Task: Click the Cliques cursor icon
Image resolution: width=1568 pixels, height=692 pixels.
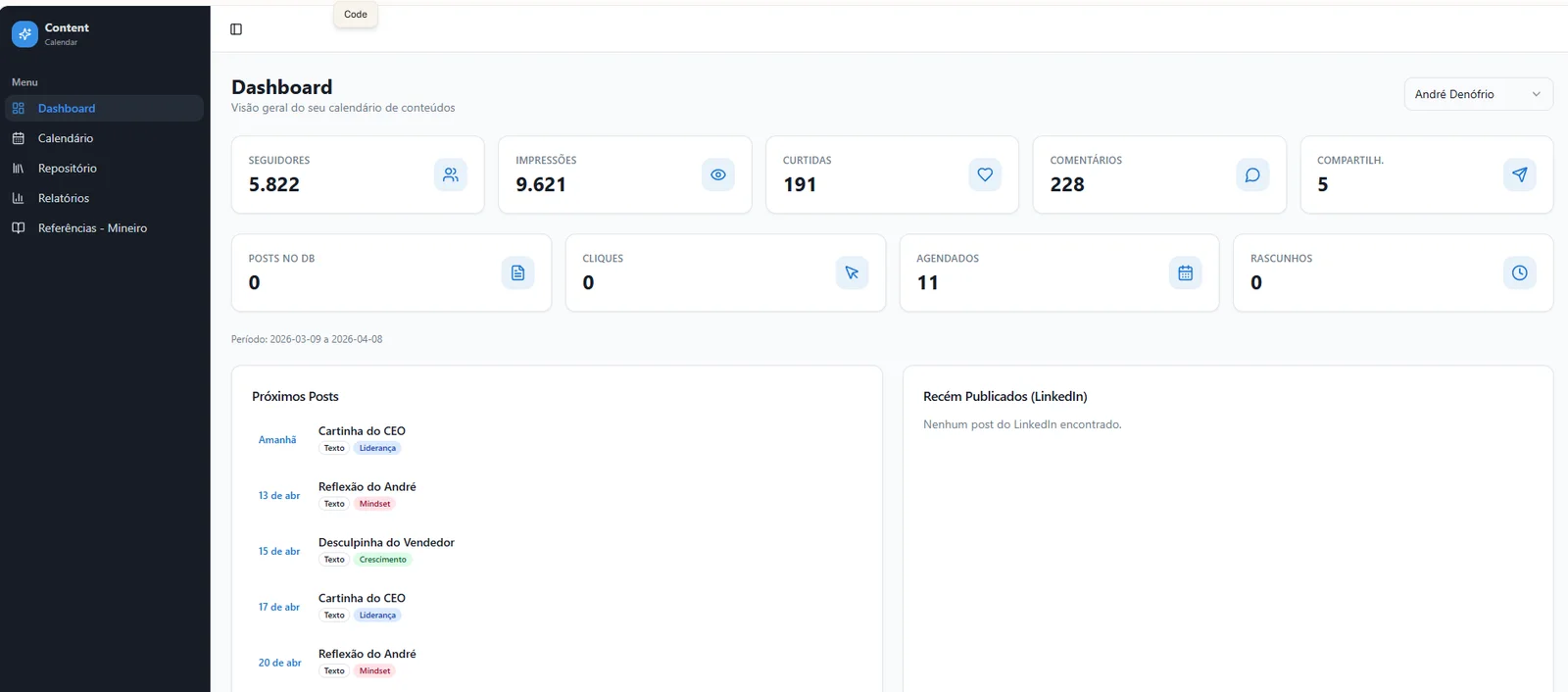Action: (852, 272)
